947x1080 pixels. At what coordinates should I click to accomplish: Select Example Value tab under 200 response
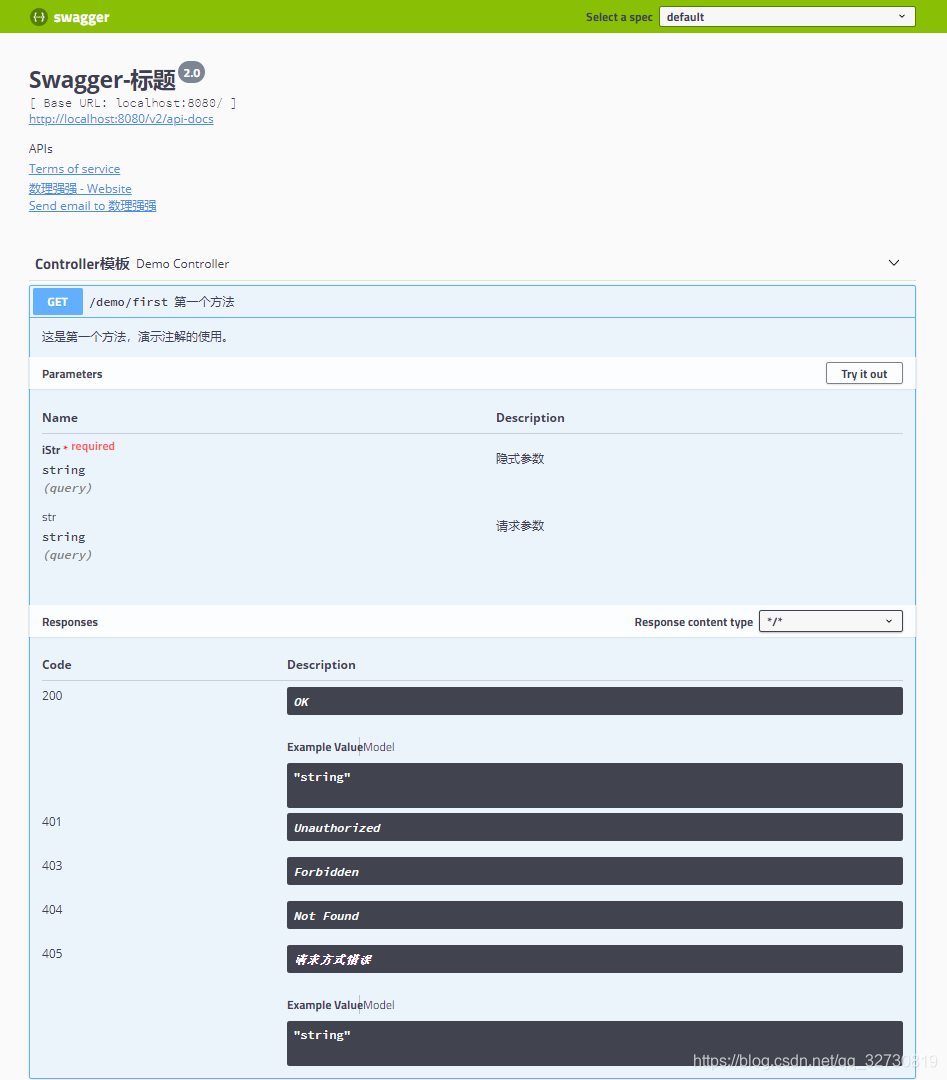coord(324,747)
